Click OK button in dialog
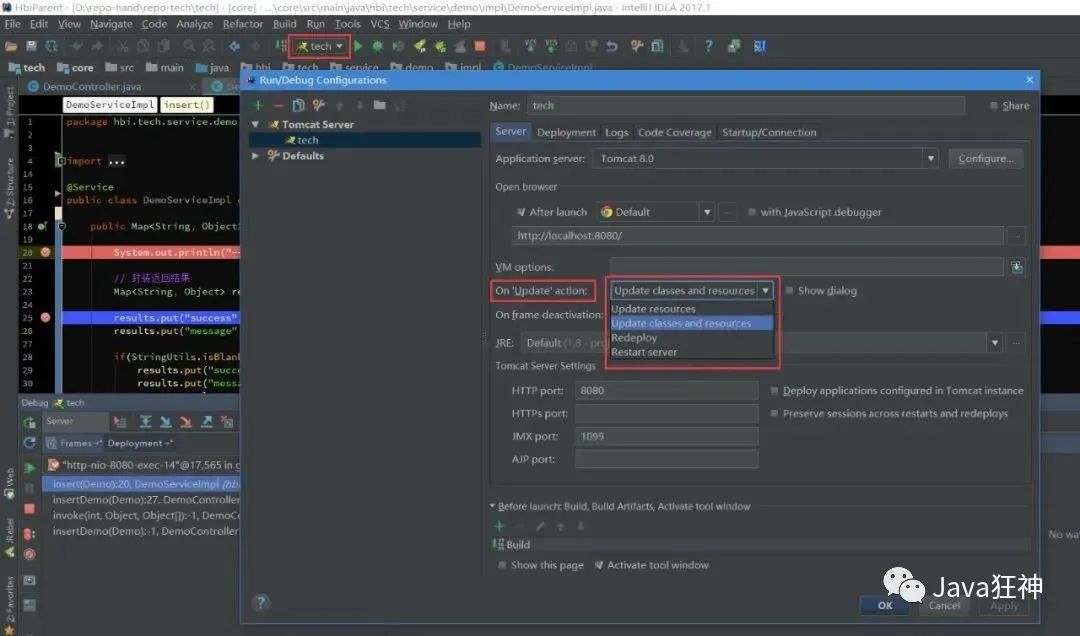This screenshot has width=1080, height=636. click(885, 605)
